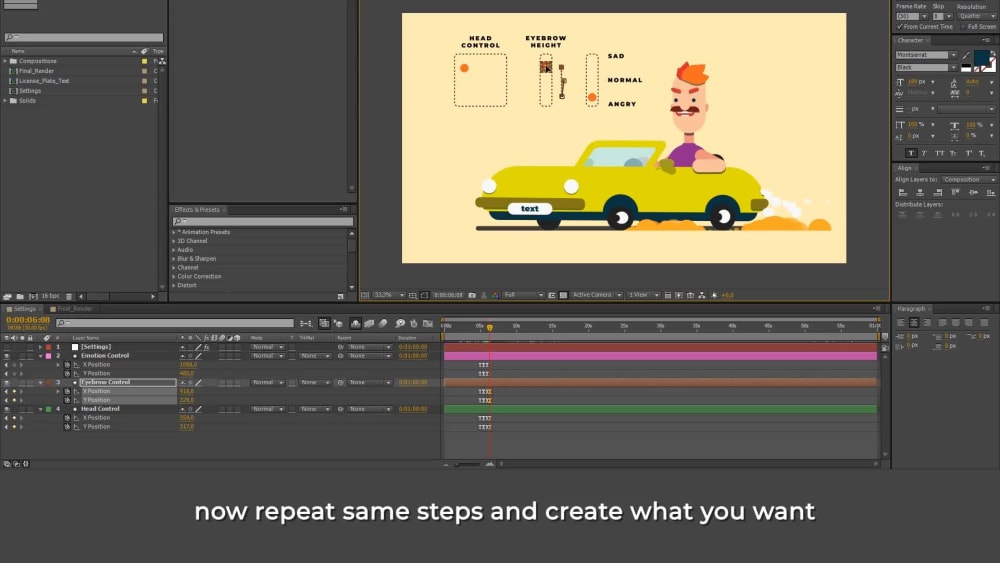Expand Blur & Sharpen effects category
Screen dimensions: 1000x563
pyautogui.click(x=173, y=259)
